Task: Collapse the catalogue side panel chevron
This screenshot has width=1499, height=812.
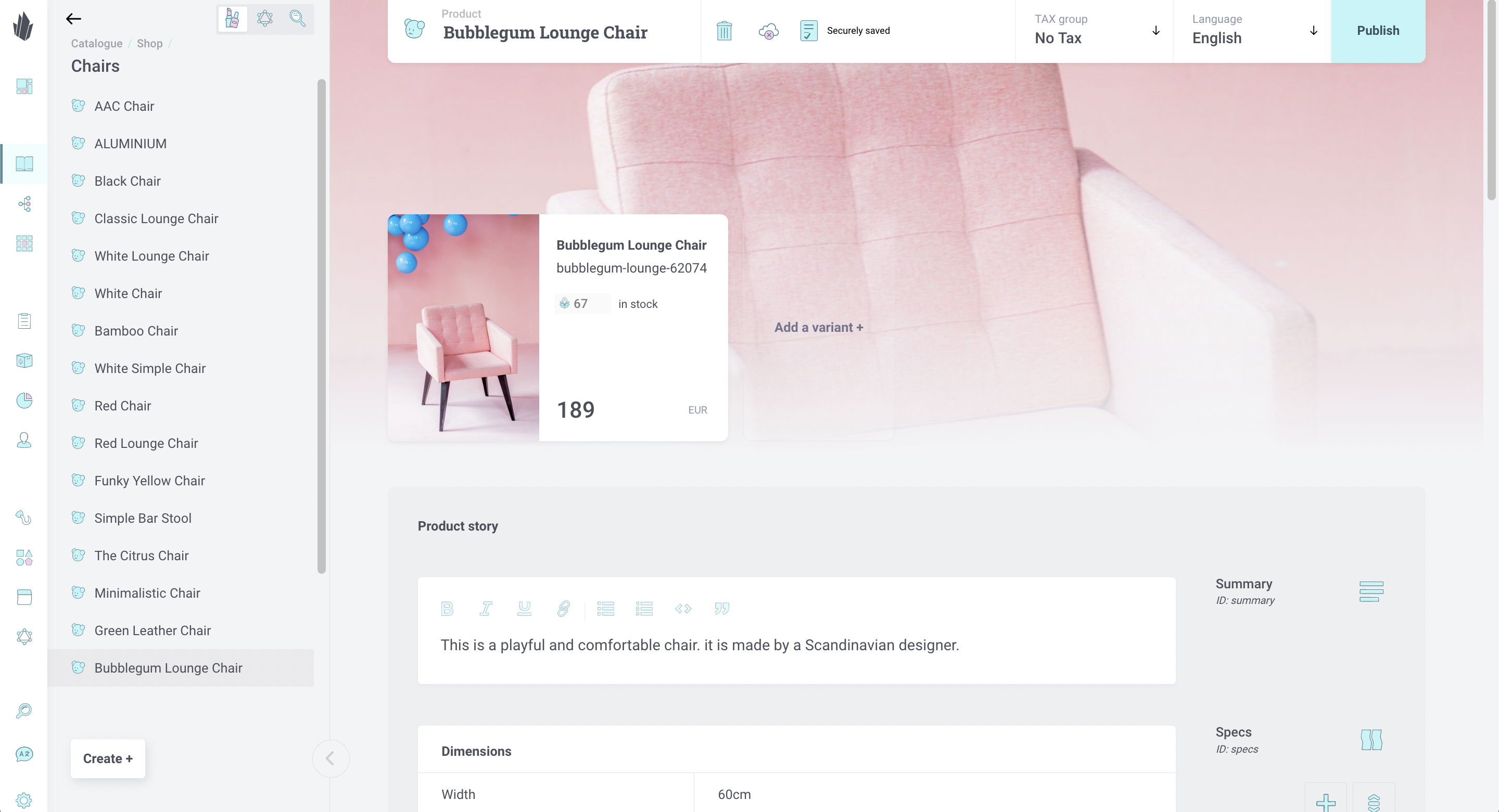Action: [330, 758]
